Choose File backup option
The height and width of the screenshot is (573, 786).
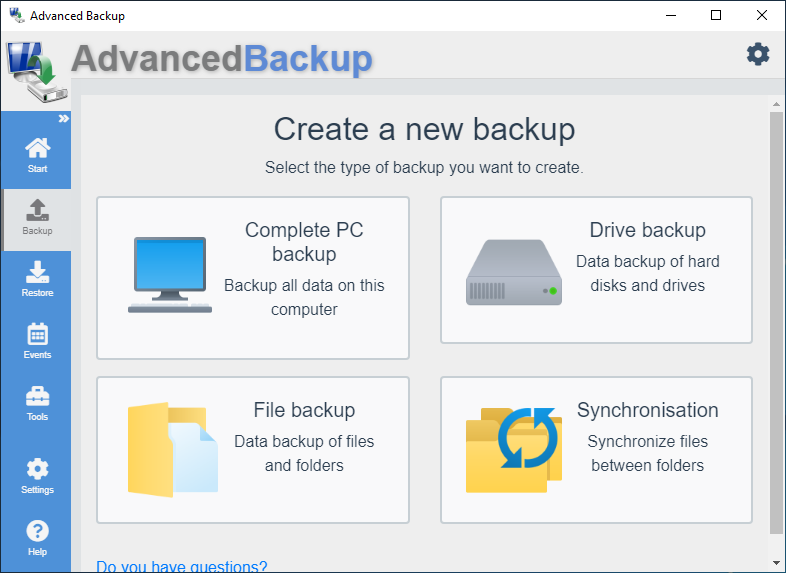click(x=253, y=450)
